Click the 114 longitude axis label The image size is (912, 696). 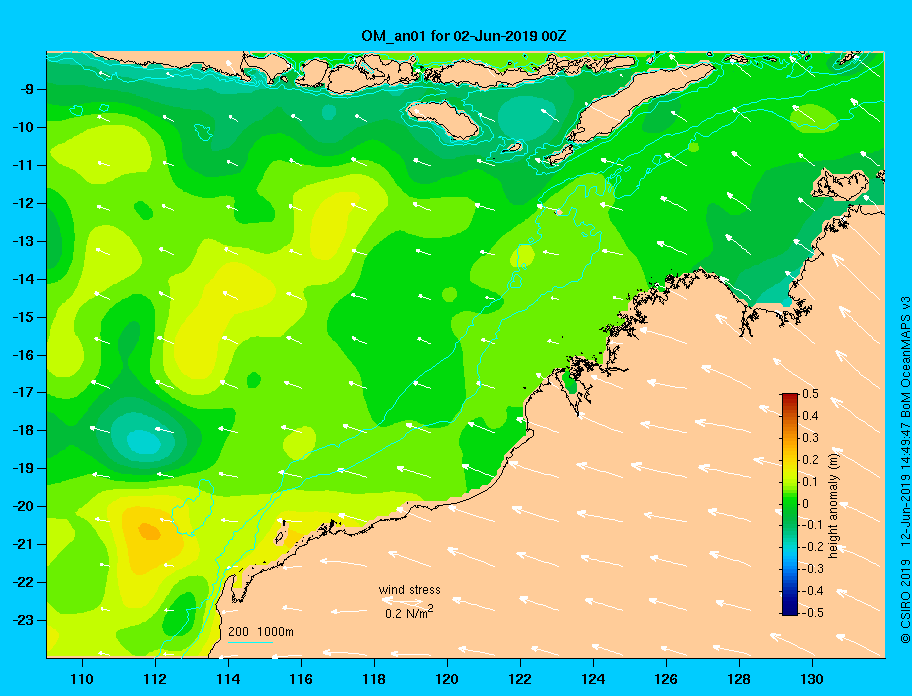point(228,679)
